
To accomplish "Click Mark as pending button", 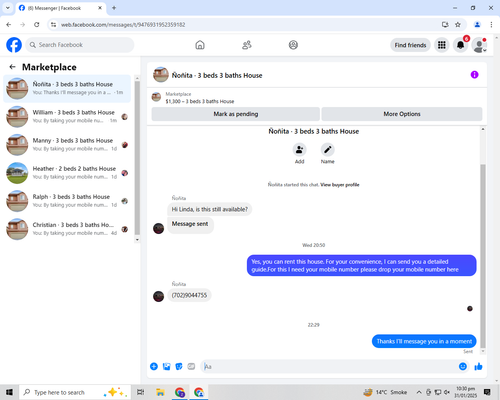I will [236, 114].
